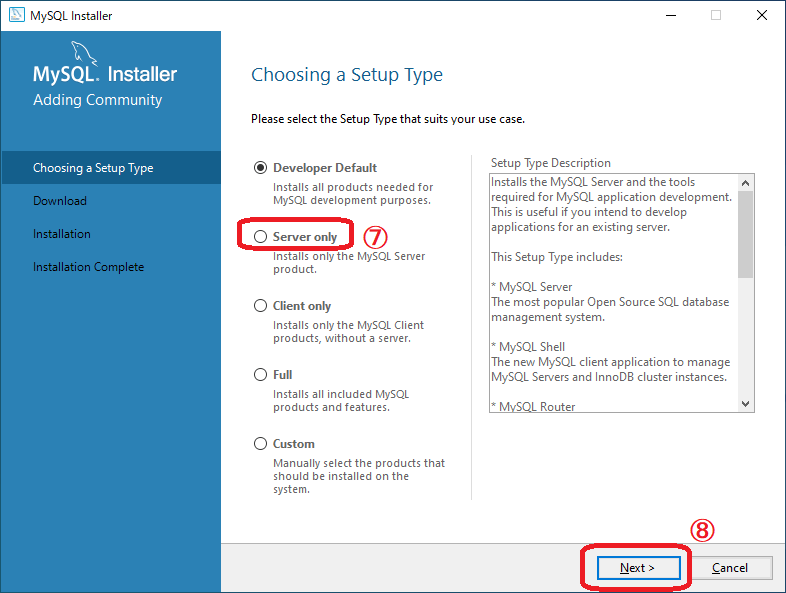Click 'Installs all products needed for' description
786x593 pixels.
coord(353,187)
